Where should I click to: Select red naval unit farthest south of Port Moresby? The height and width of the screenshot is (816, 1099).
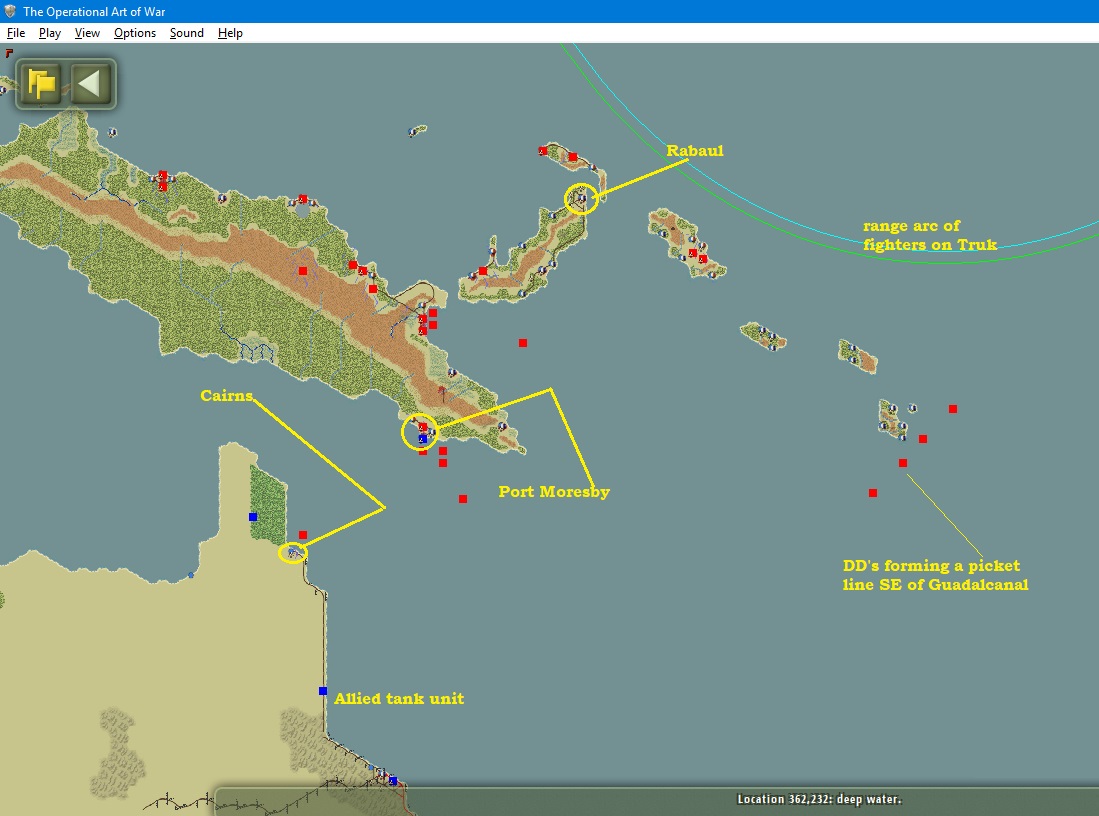[463, 499]
